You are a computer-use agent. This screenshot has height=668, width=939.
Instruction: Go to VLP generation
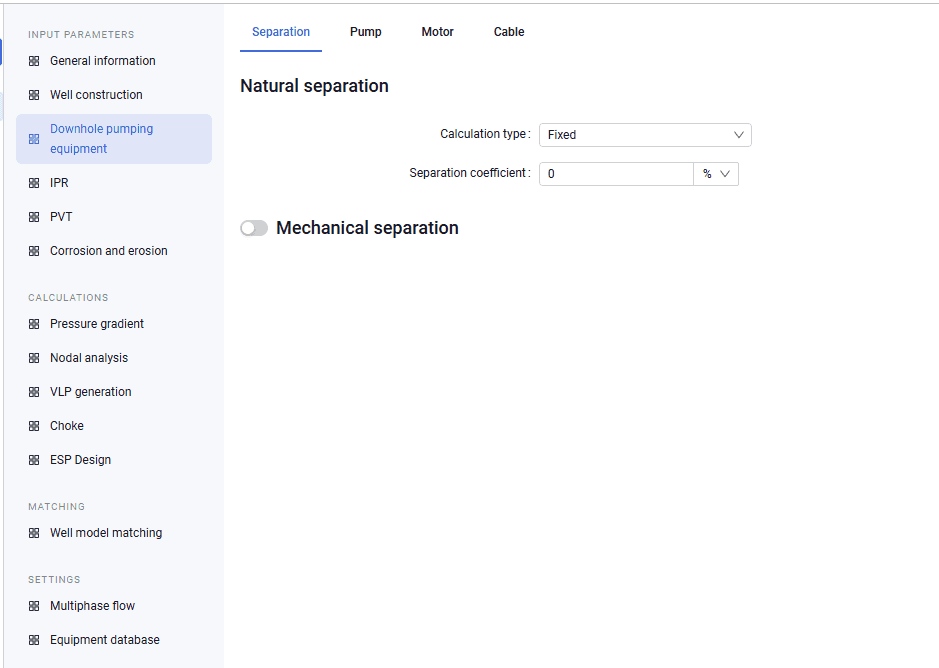114,392
